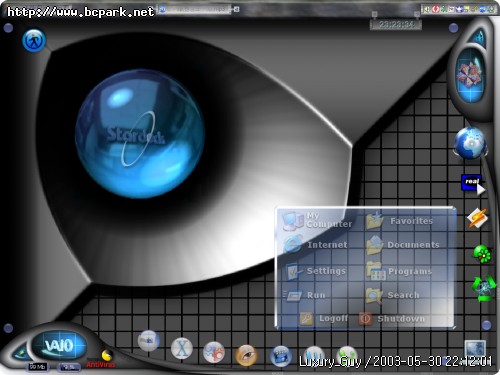Open the blue running-figure icon at top left
Viewport: 500px width, 375px height.
[34, 40]
